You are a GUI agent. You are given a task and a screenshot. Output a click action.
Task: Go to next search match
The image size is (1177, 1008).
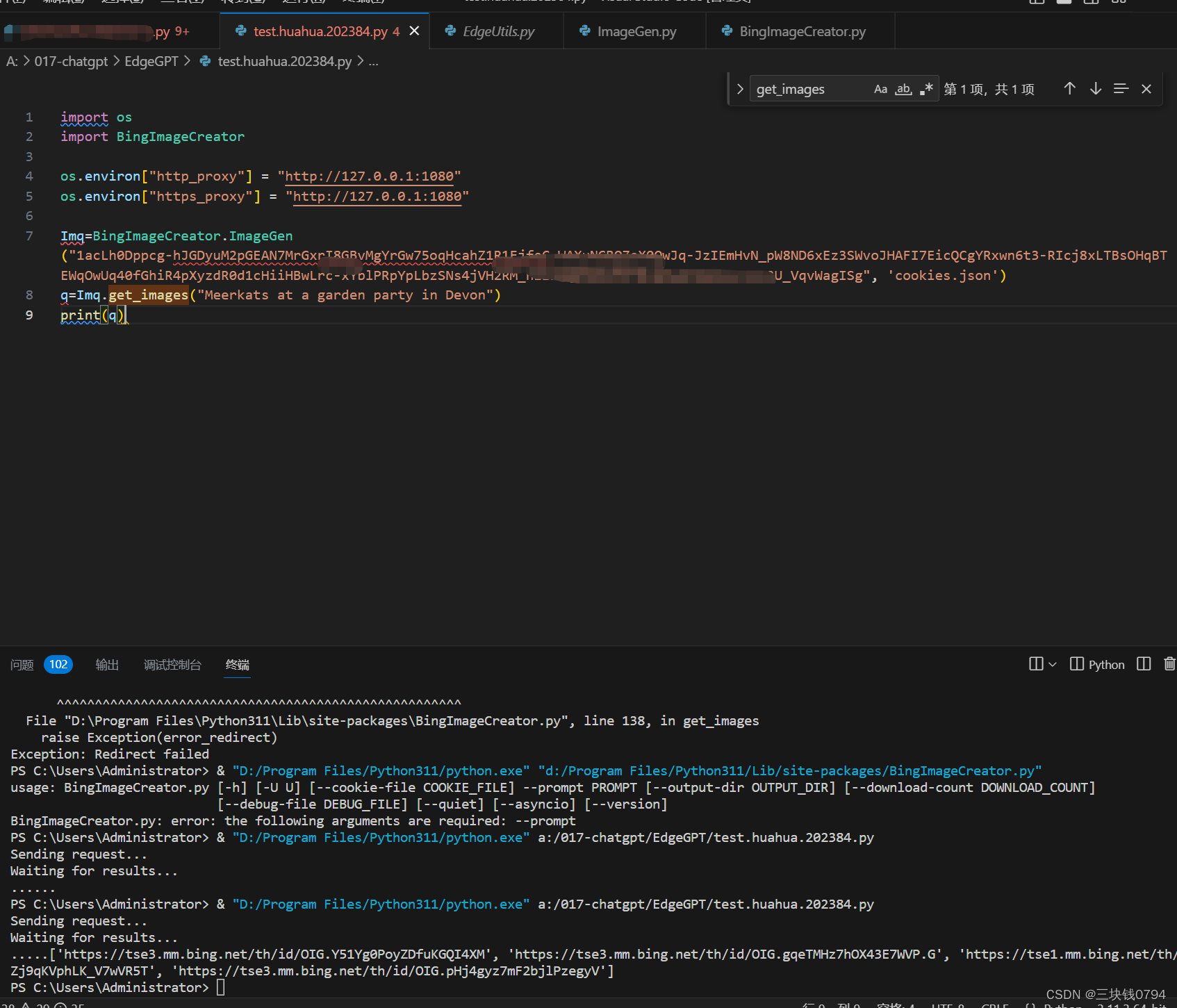(1096, 88)
